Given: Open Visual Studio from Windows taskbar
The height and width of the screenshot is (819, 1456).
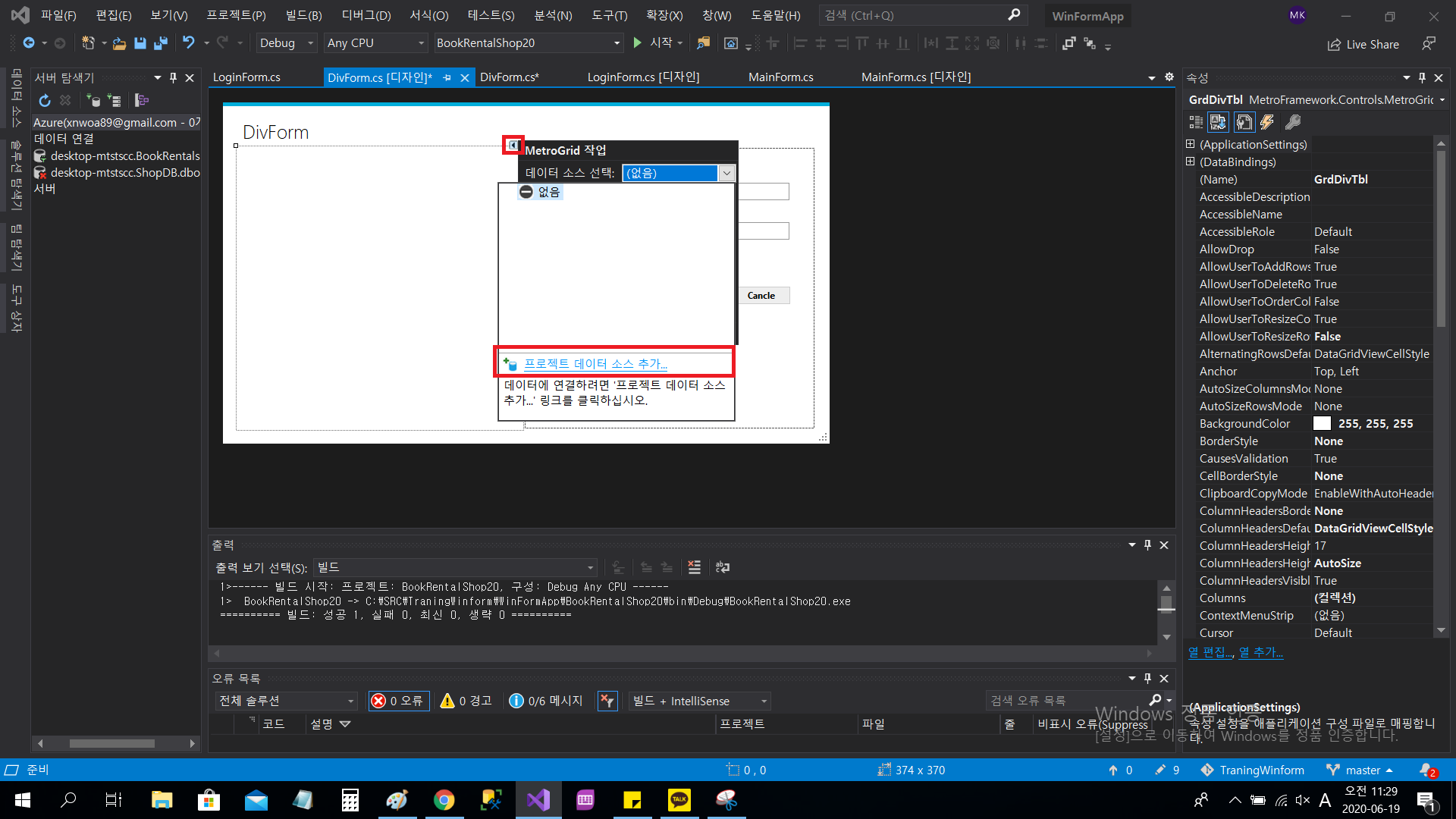Looking at the screenshot, I should [x=538, y=799].
